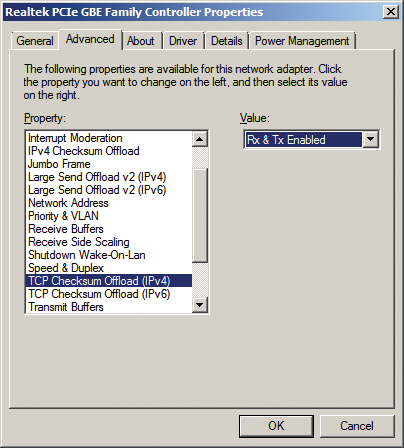
Task: Dismiss dialog with Cancel button
Action: pos(357,426)
